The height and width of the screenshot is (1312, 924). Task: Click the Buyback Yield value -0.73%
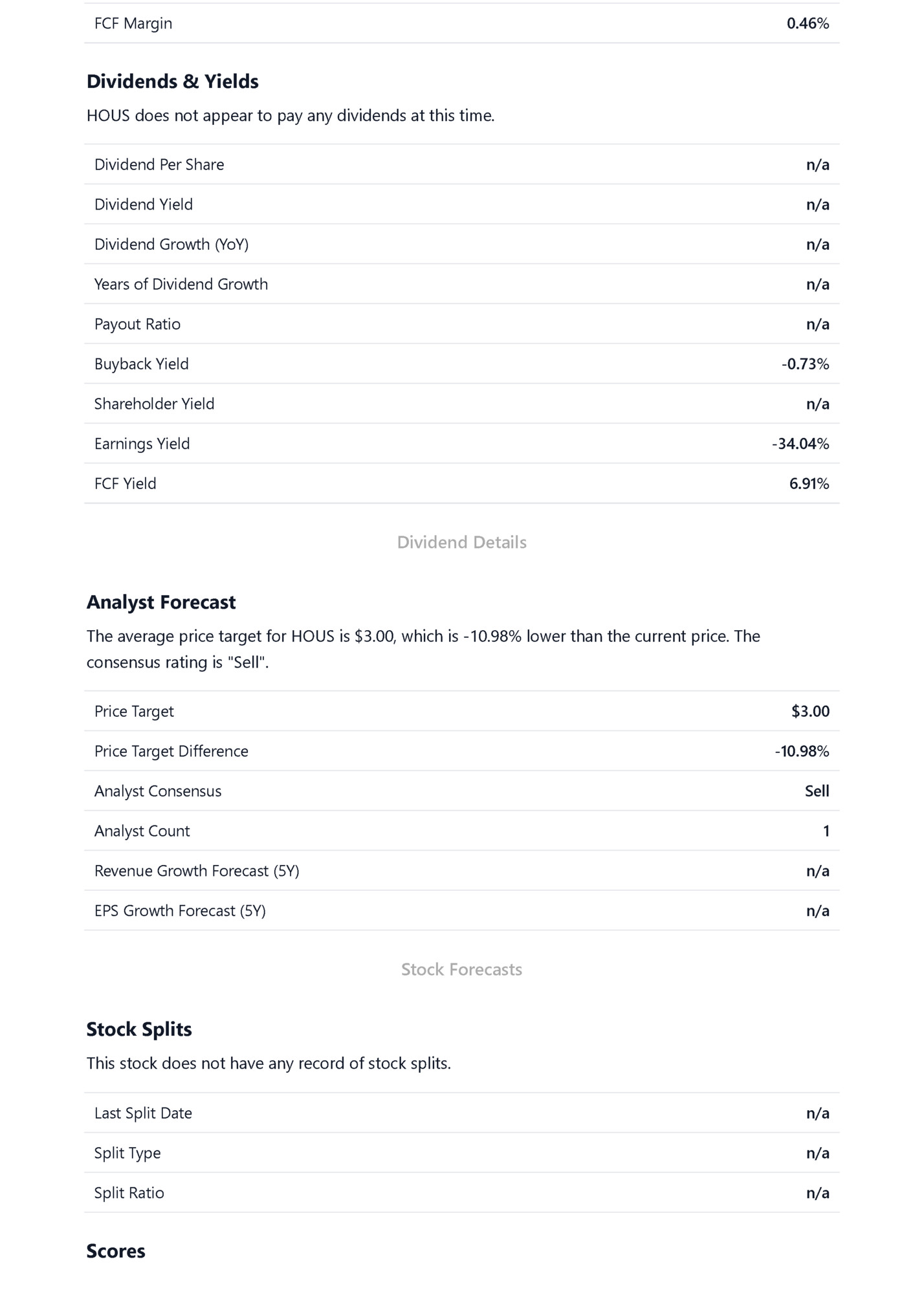coord(805,364)
